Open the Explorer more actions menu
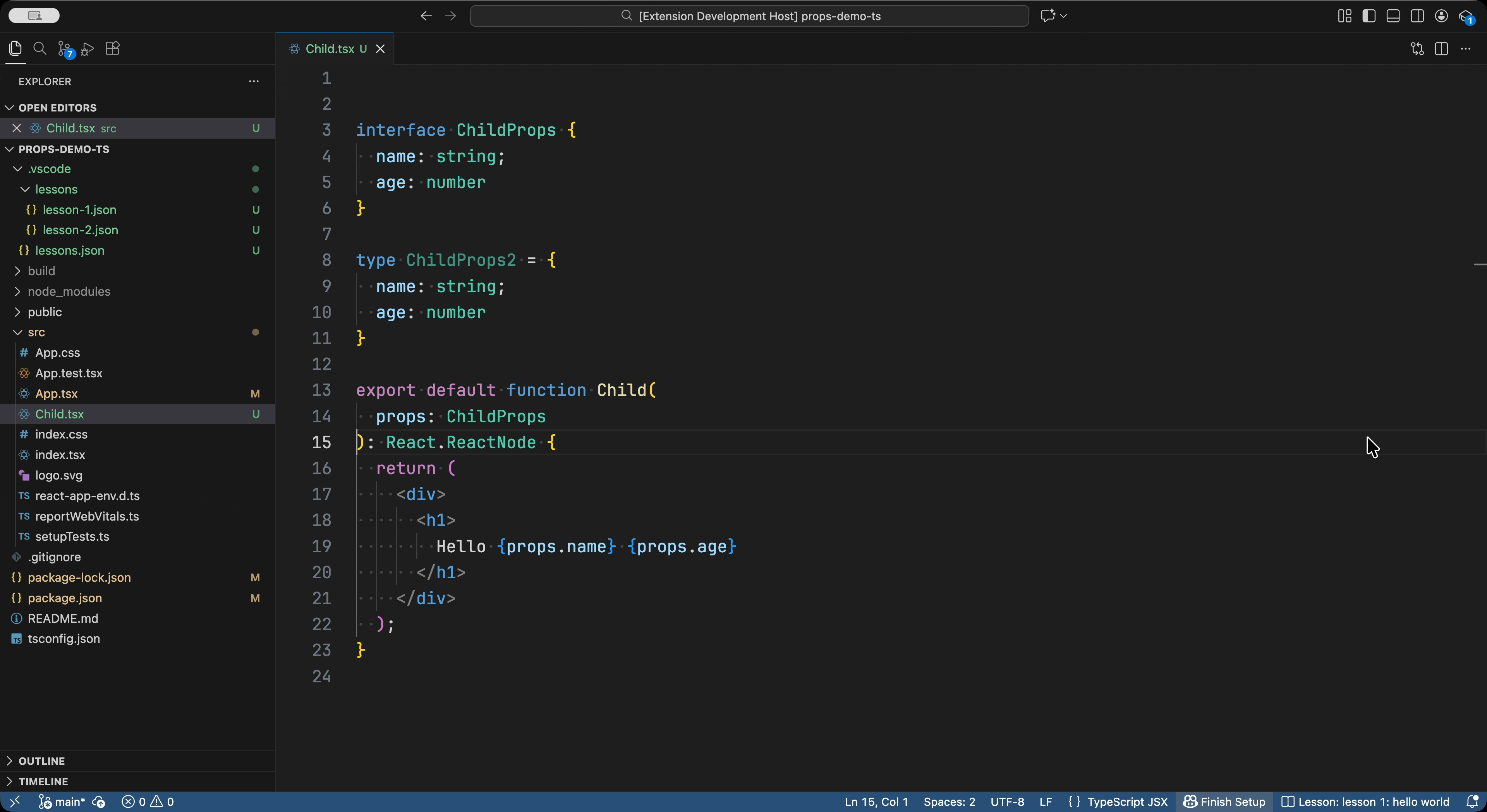 coord(253,81)
